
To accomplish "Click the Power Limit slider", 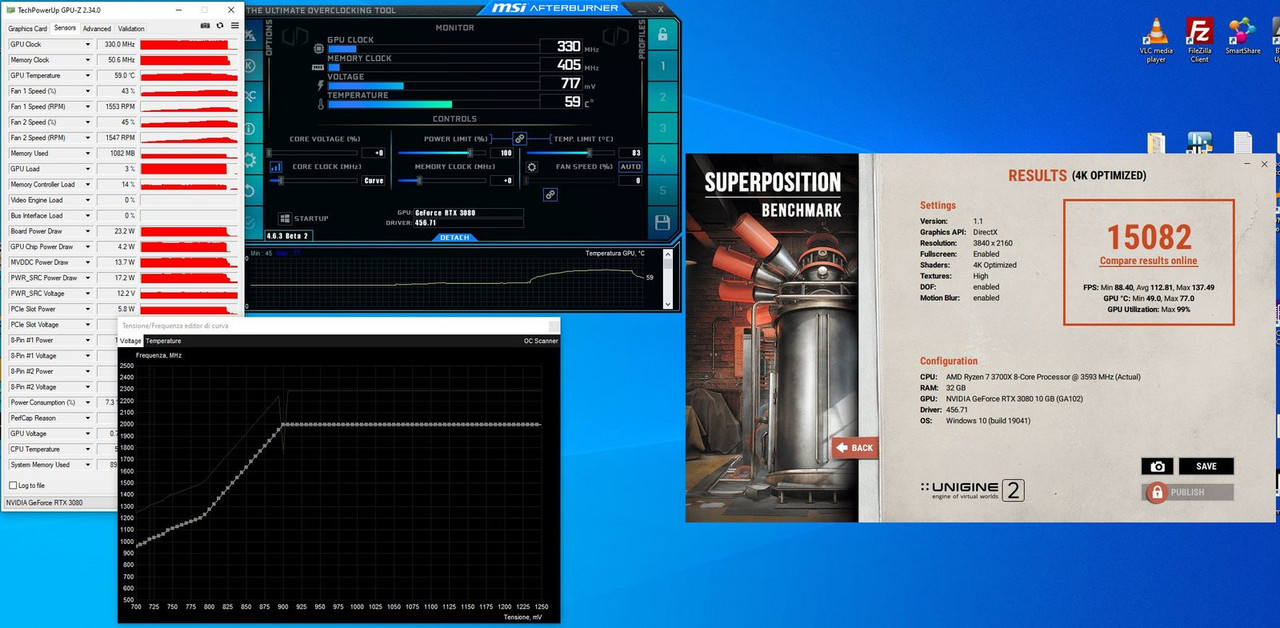I will [x=441, y=152].
